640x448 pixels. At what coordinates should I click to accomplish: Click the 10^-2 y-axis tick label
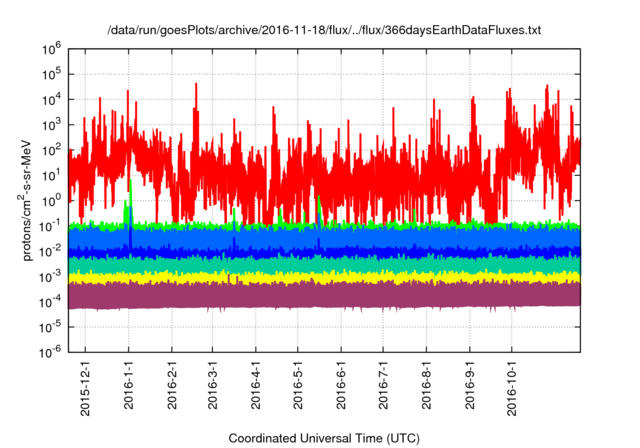click(50, 252)
